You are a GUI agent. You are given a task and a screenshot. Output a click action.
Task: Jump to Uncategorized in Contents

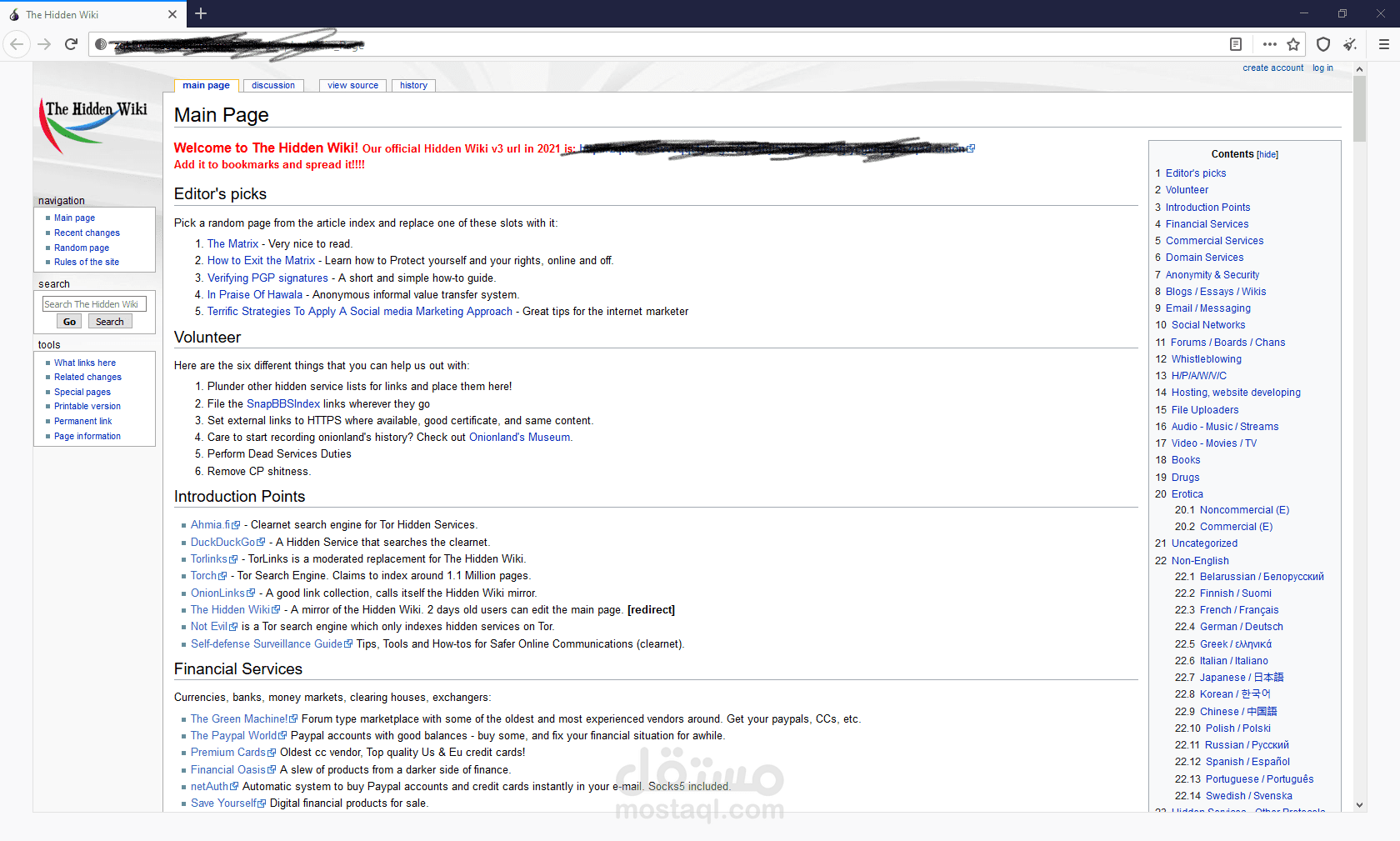coord(1204,543)
